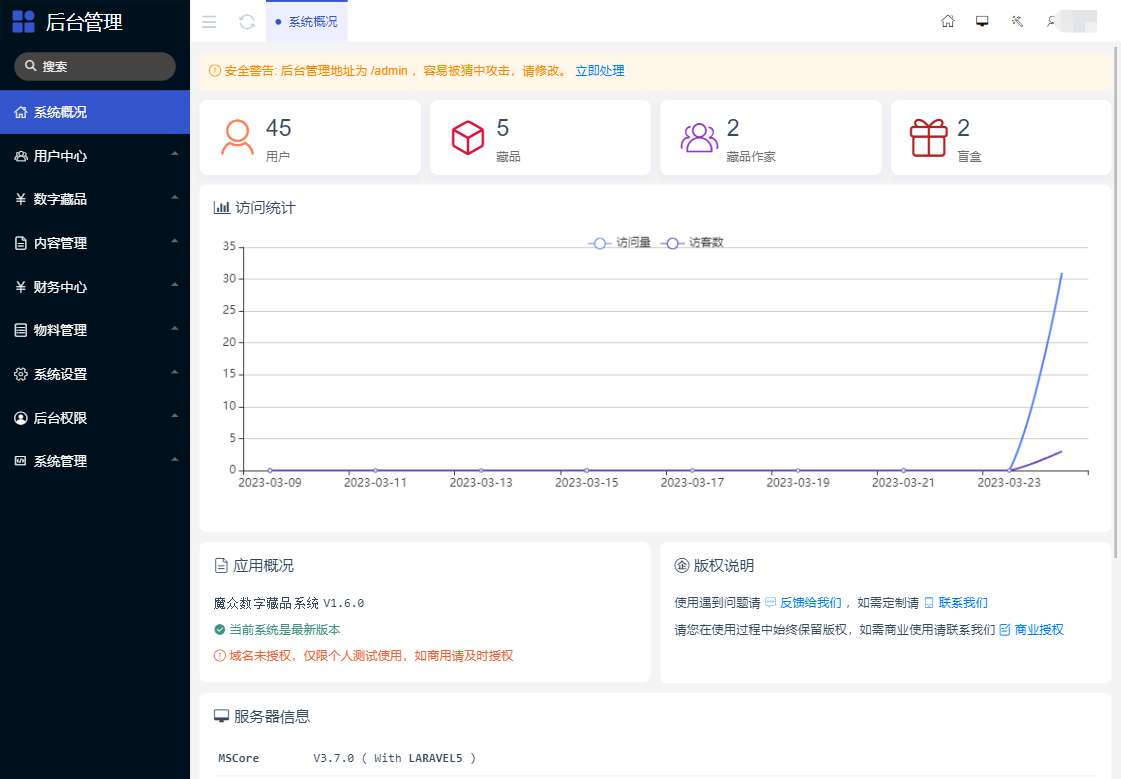1121x779 pixels.
Task: Expand the 物料管理 menu arrow
Action: point(174,328)
